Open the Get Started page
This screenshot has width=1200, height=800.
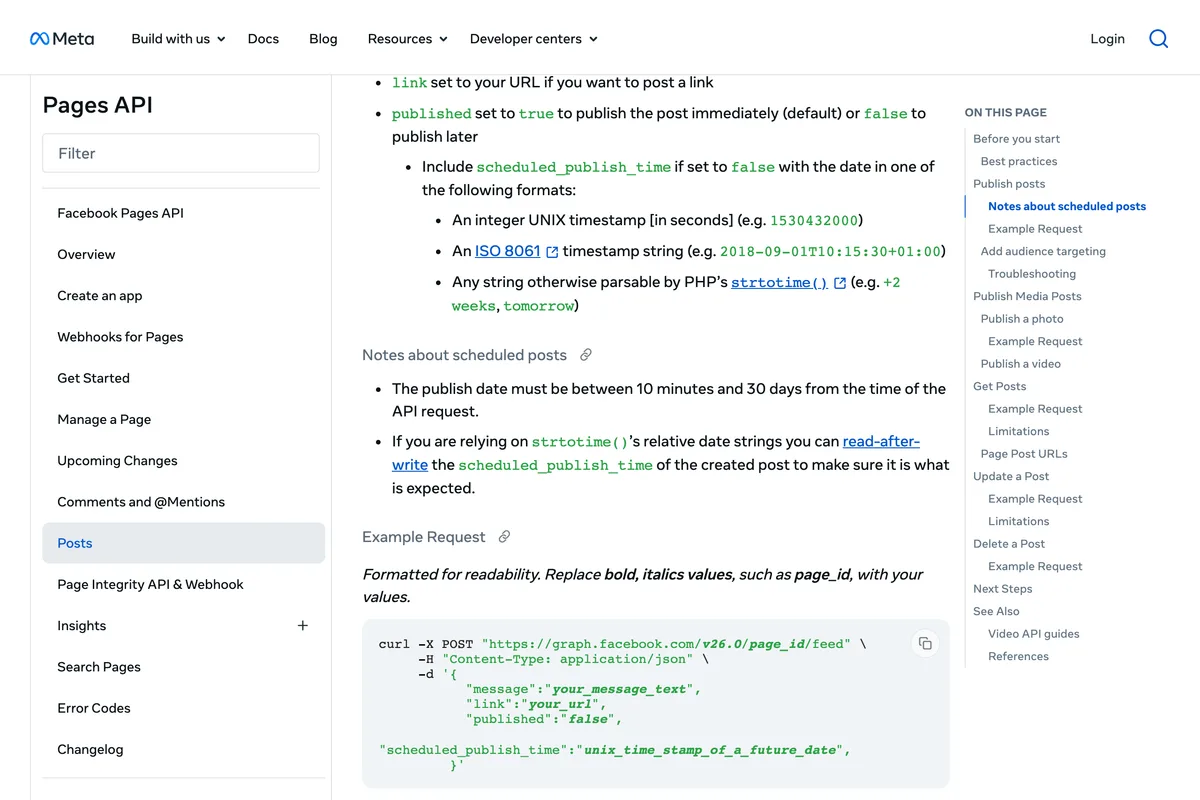93,378
